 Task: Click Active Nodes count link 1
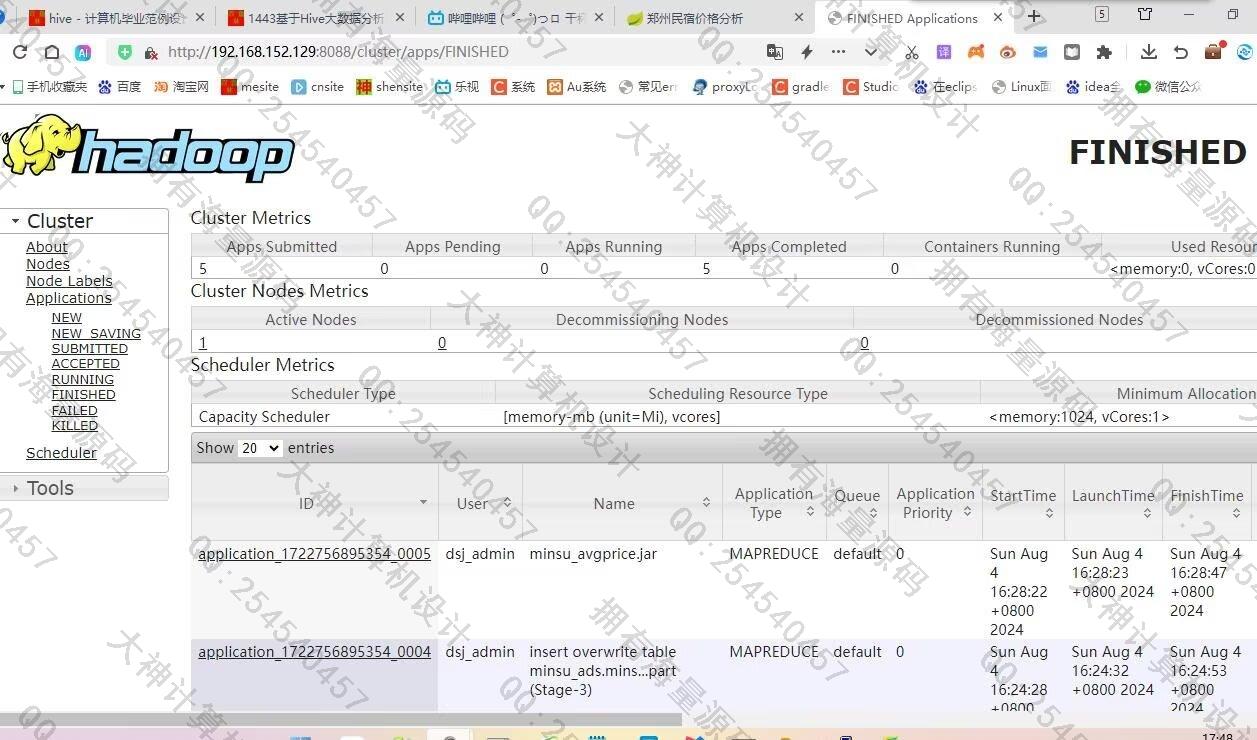[x=202, y=343]
